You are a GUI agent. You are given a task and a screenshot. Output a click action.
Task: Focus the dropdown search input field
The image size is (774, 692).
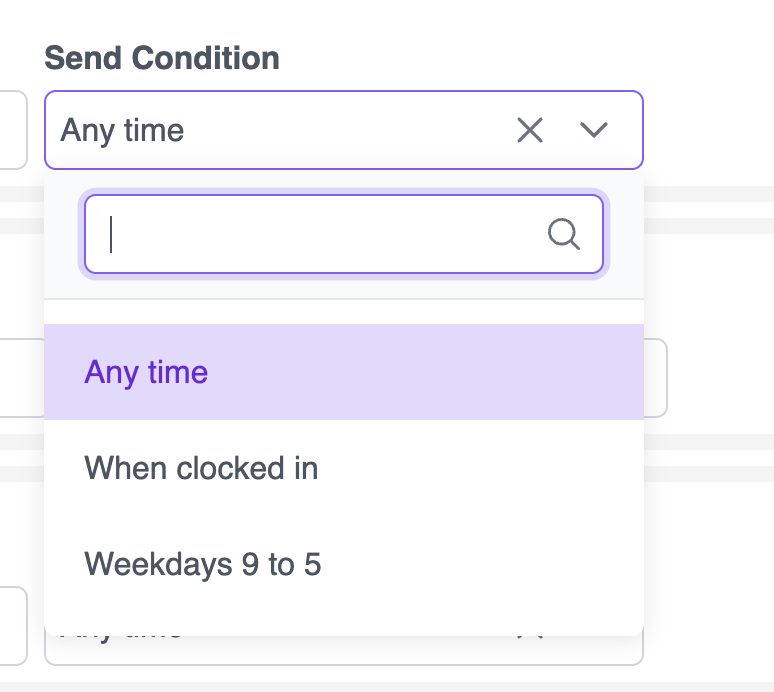[320, 234]
